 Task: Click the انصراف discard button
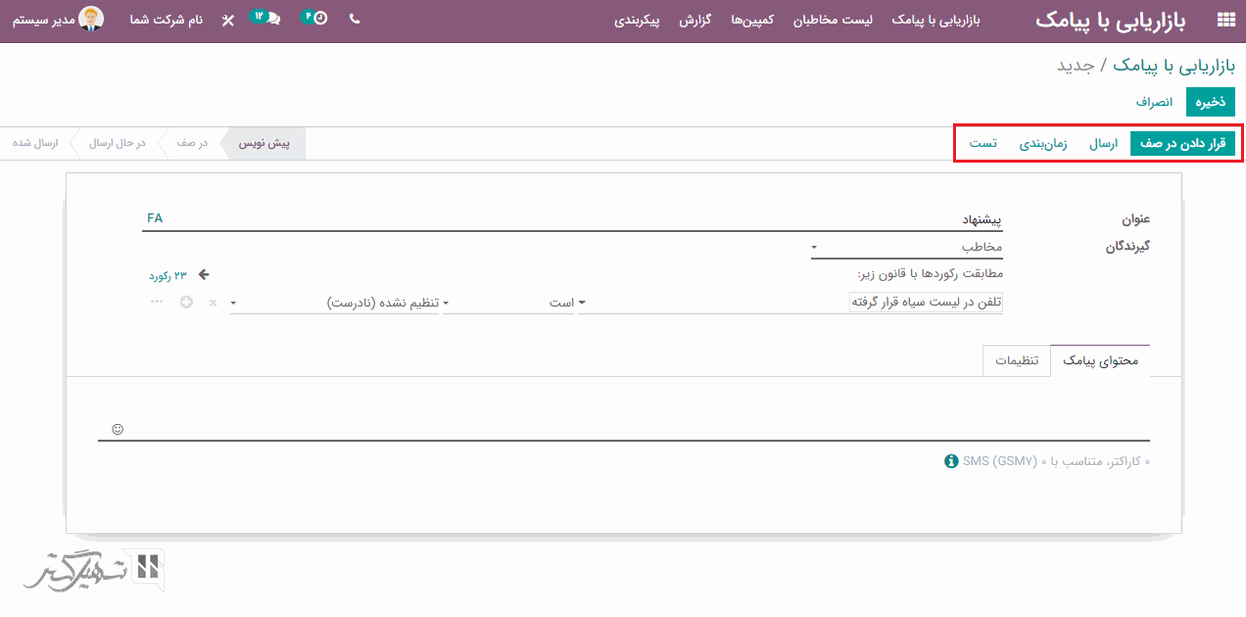pyautogui.click(x=1154, y=102)
